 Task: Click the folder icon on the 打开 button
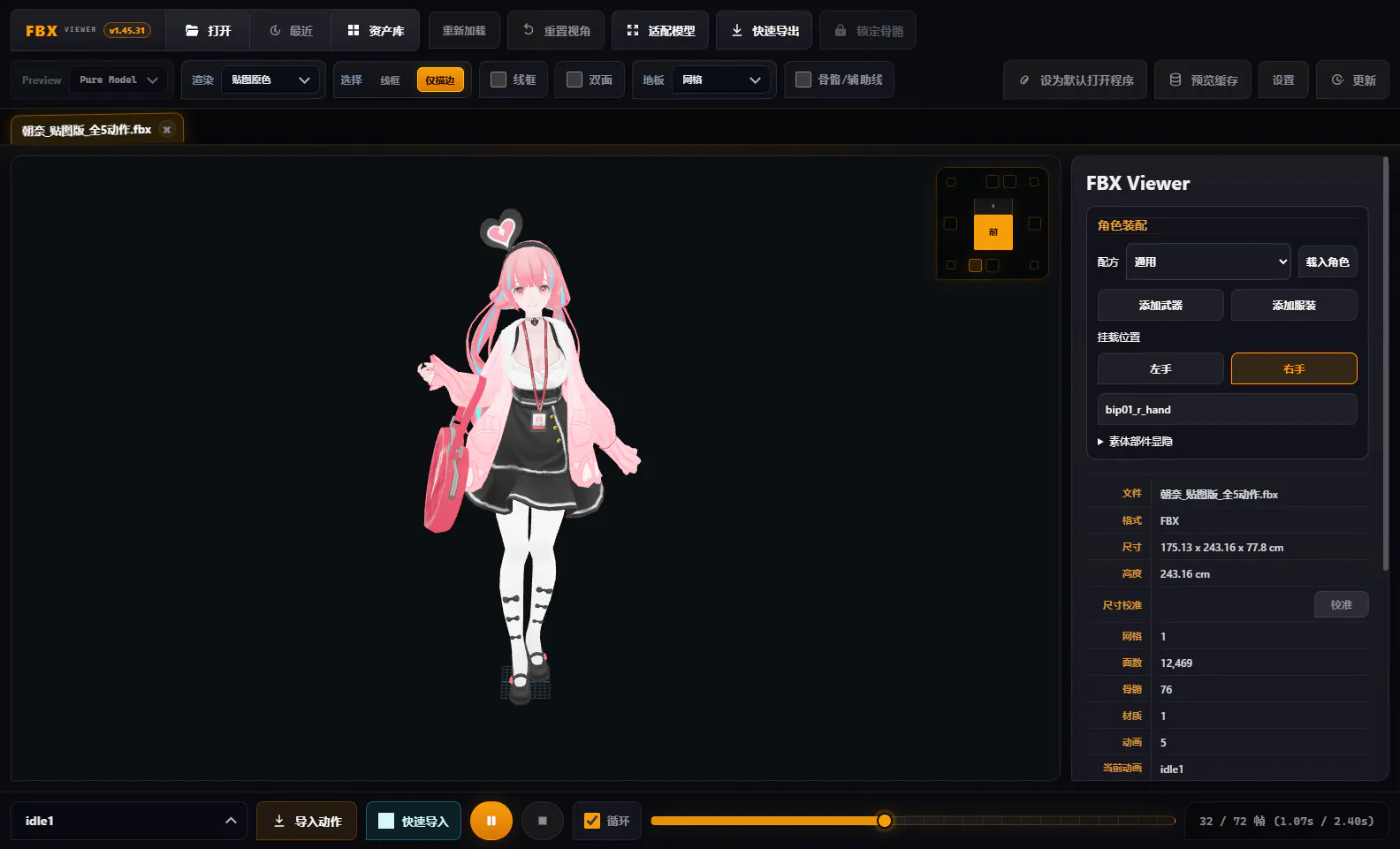pos(192,31)
